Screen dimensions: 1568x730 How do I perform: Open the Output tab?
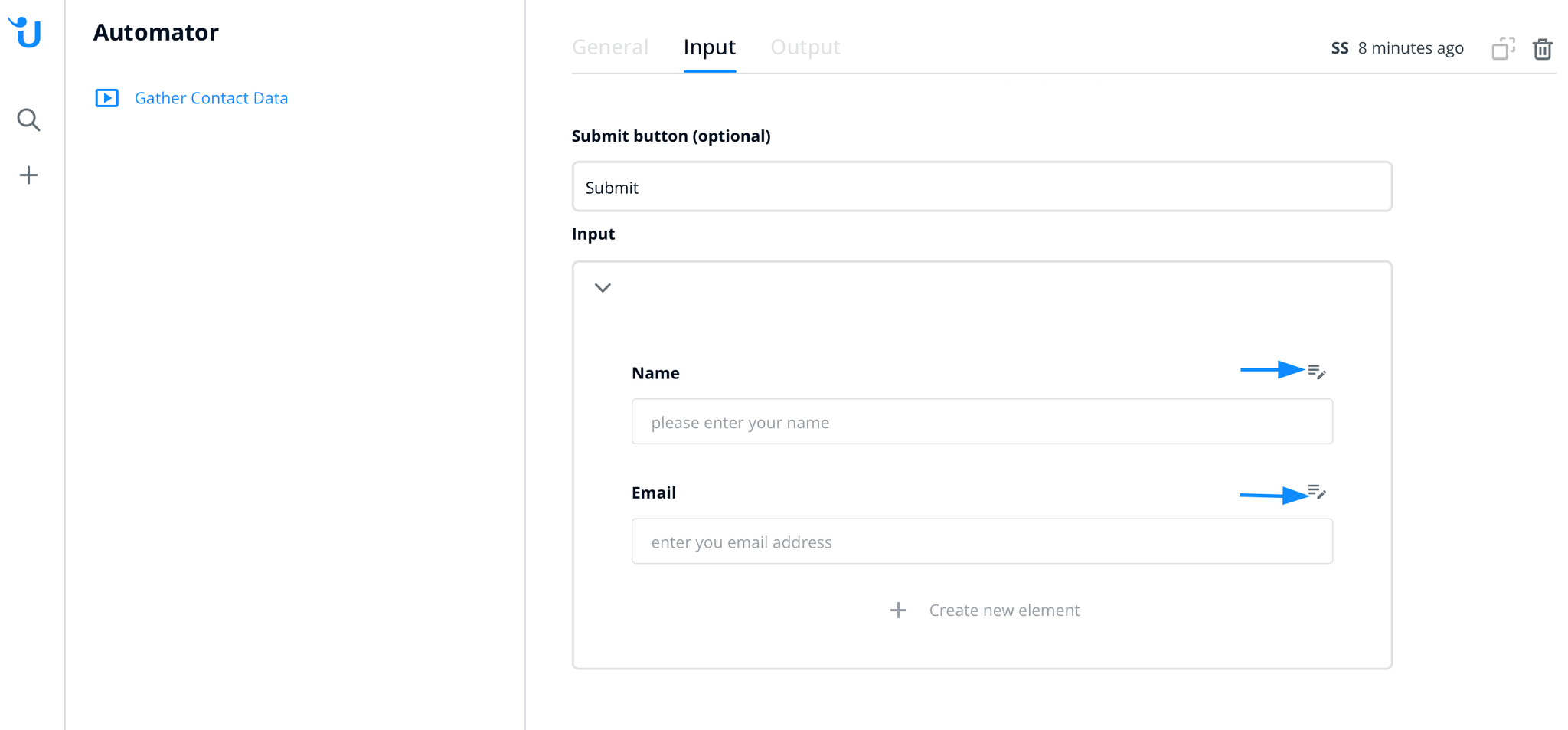pos(805,47)
